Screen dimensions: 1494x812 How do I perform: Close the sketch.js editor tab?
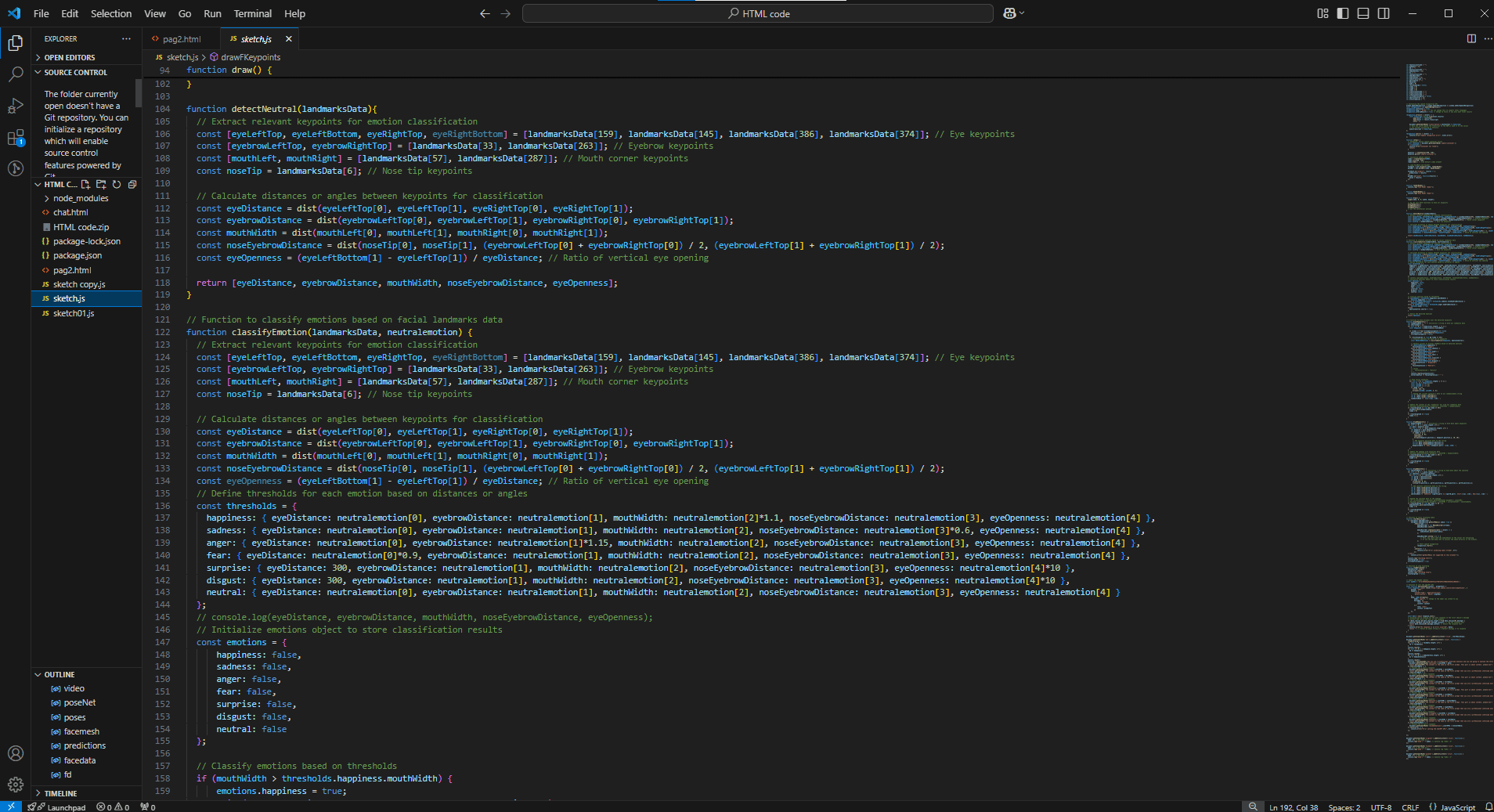tap(288, 38)
